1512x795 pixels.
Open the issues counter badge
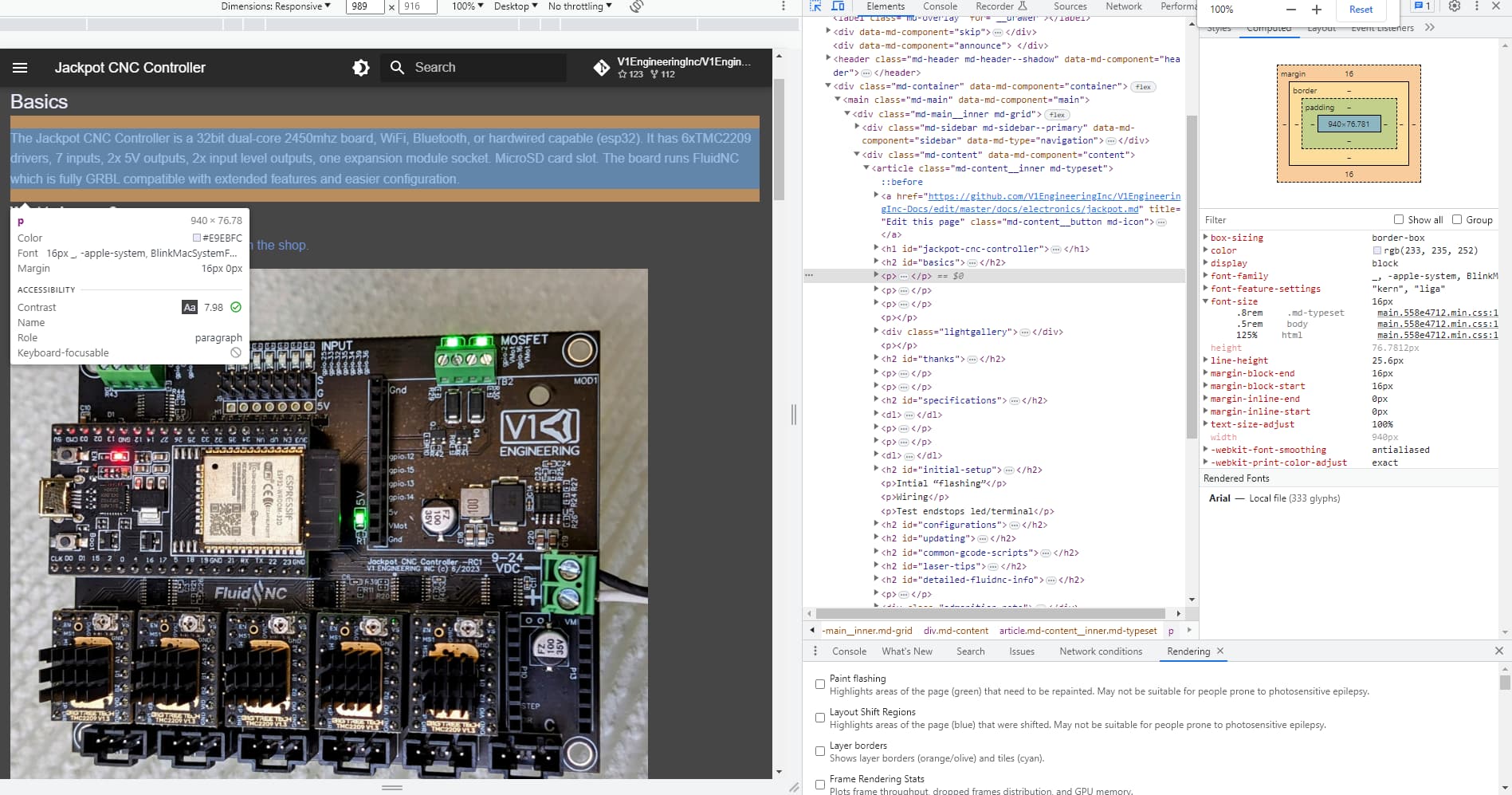coord(1422,6)
